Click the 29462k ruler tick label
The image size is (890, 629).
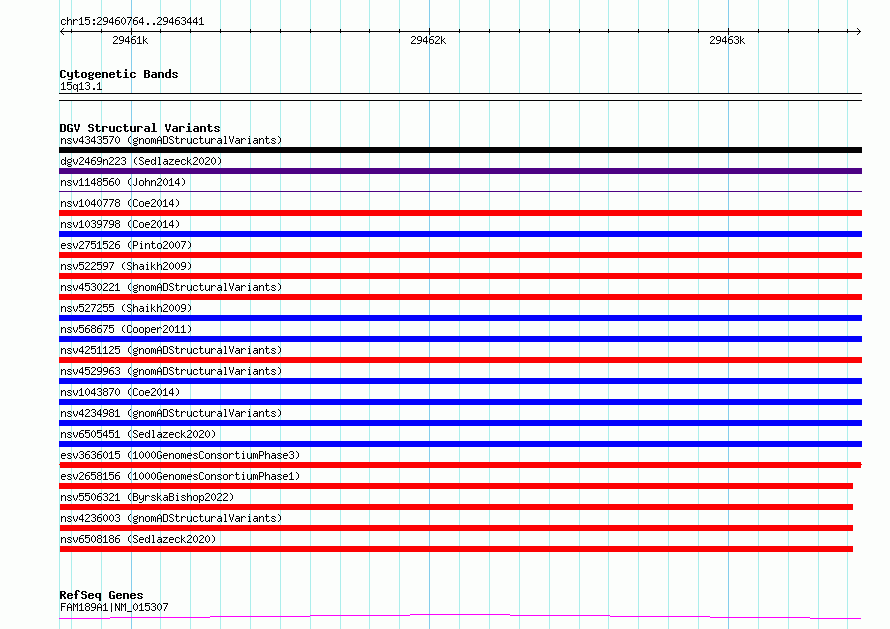click(428, 40)
